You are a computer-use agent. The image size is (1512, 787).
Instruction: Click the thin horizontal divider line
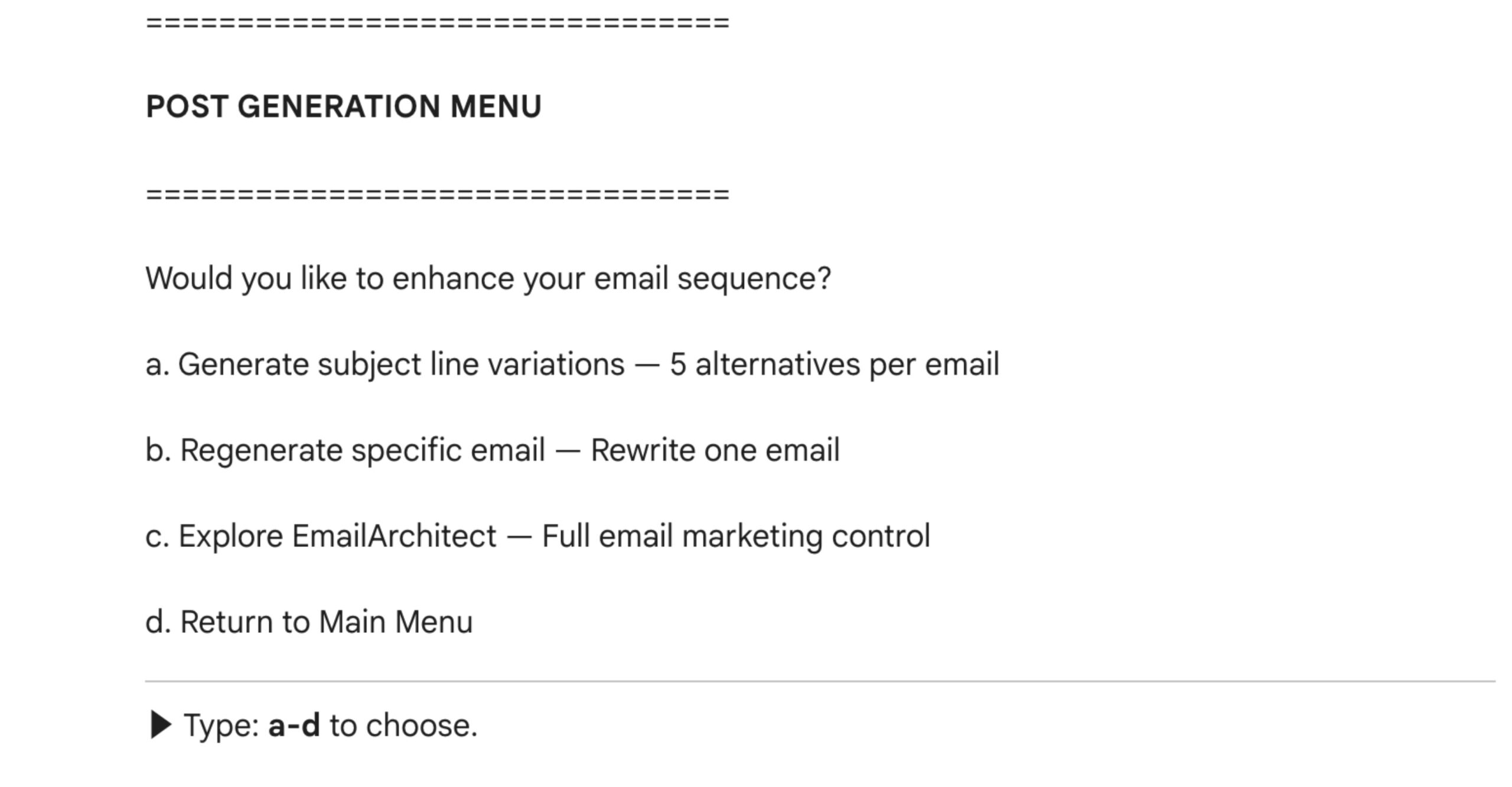pos(820,681)
